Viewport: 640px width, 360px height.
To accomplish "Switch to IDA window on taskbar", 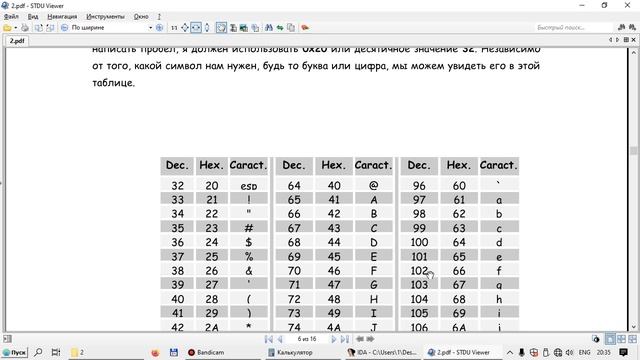I will pos(382,352).
